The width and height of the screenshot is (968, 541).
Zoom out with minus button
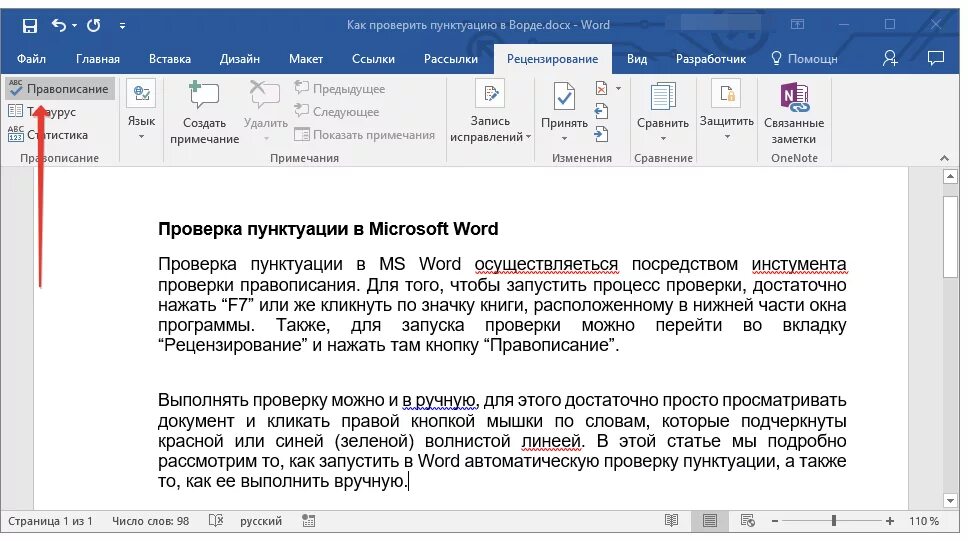click(x=774, y=521)
